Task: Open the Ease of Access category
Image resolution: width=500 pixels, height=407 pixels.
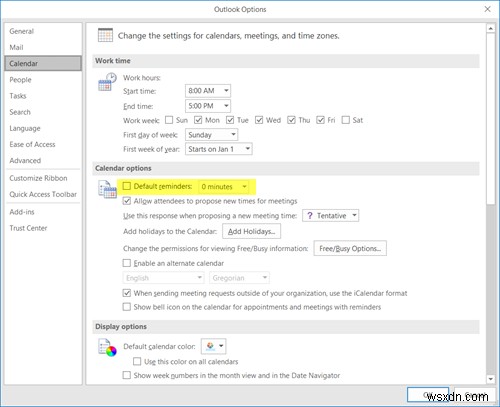Action: point(43,144)
